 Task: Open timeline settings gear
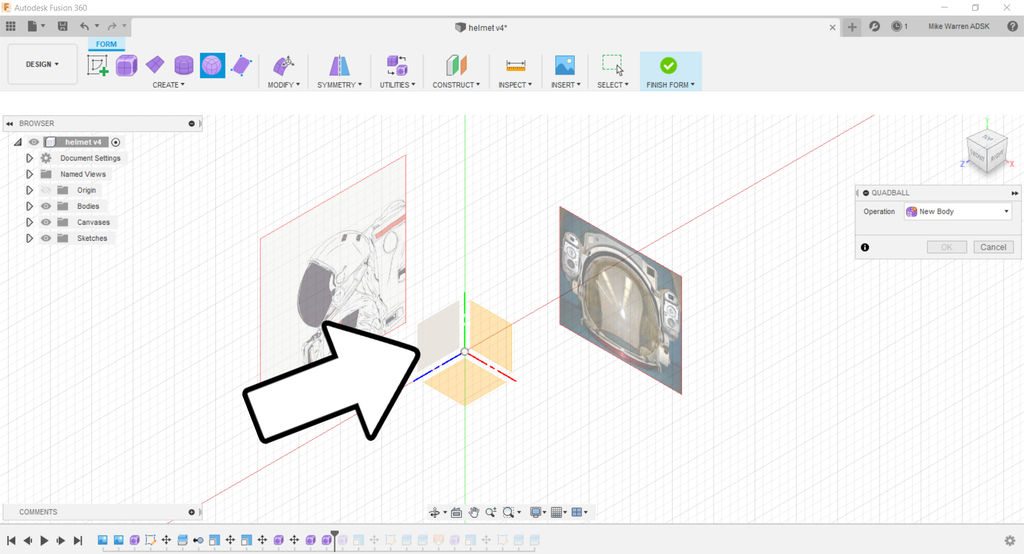pyautogui.click(x=1010, y=540)
